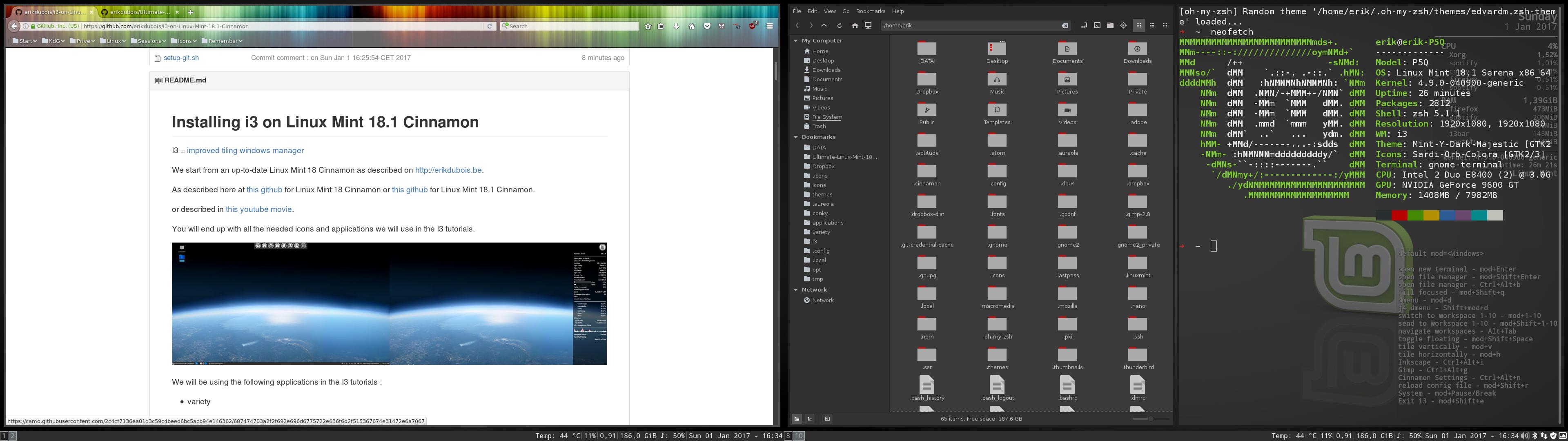
Task: Open Prive bookmarks folder dropdown
Action: pos(82,41)
